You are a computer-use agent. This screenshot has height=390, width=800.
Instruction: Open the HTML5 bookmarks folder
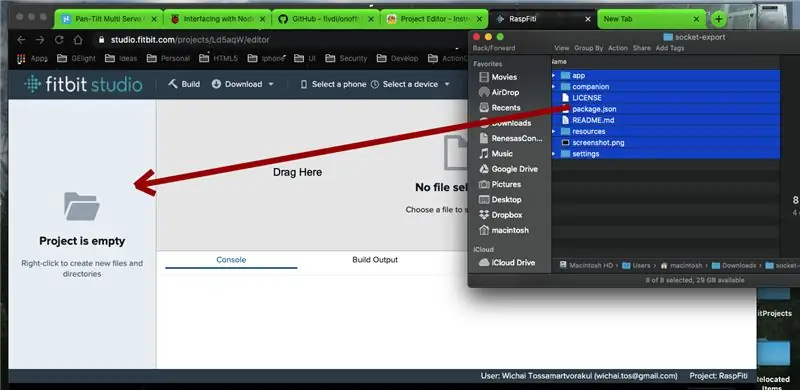[219, 59]
